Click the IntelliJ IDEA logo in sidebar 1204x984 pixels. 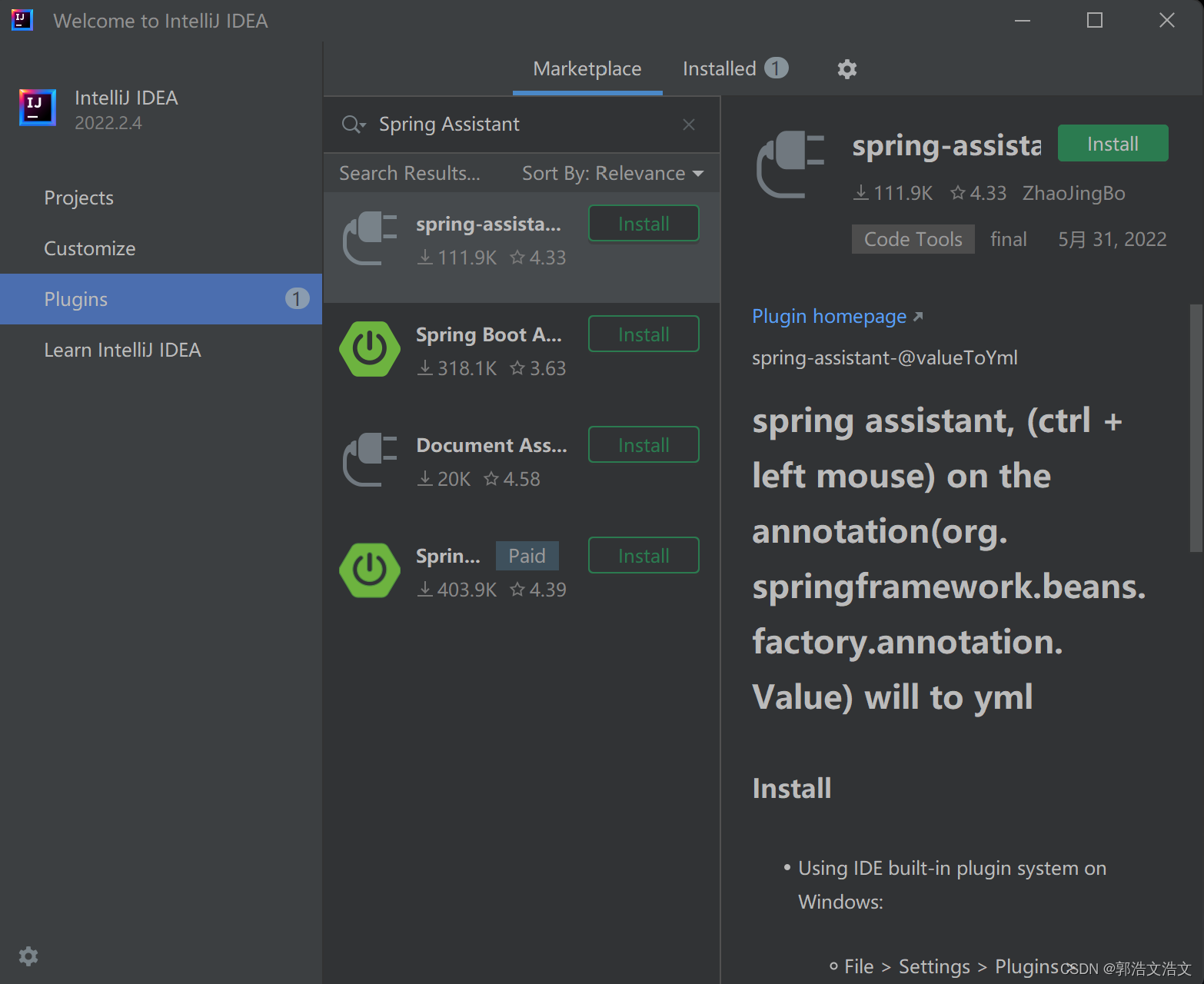tap(38, 108)
